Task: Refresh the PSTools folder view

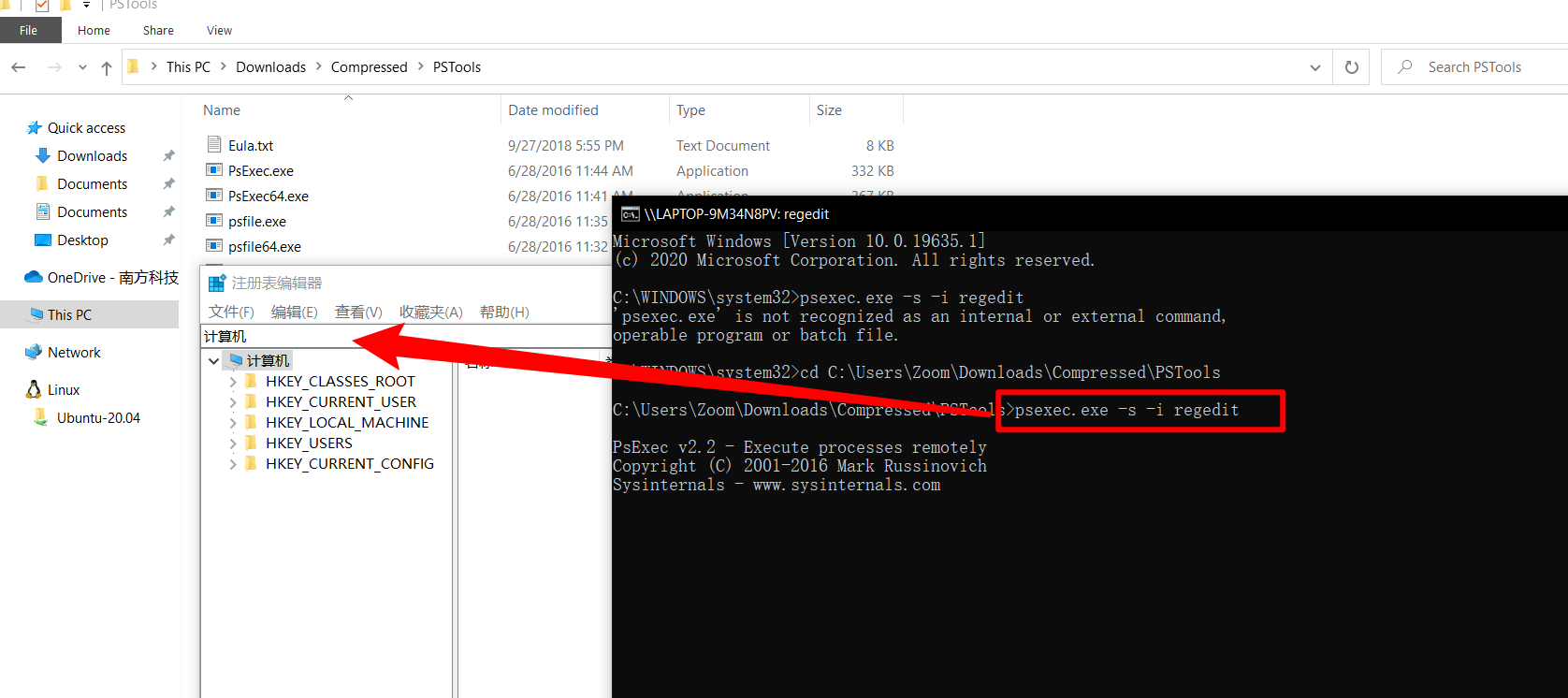Action: click(1351, 67)
